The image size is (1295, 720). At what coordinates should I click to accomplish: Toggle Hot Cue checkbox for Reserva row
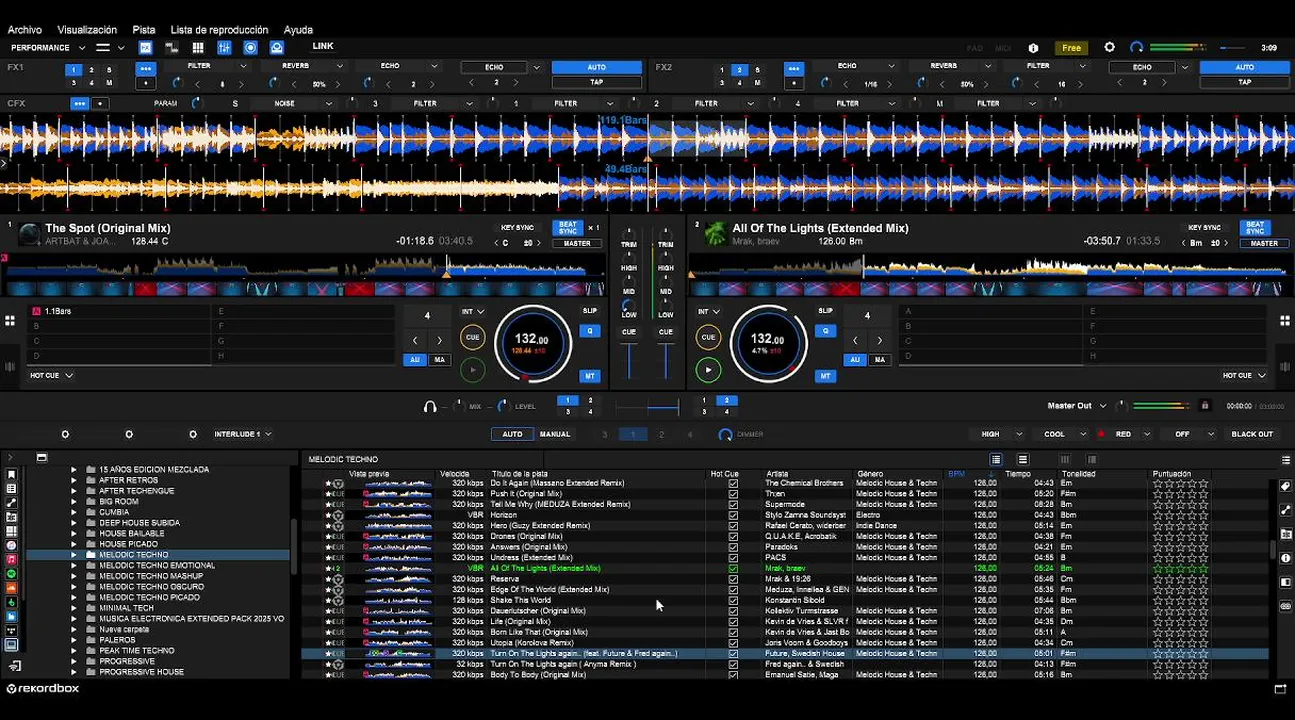[733, 579]
